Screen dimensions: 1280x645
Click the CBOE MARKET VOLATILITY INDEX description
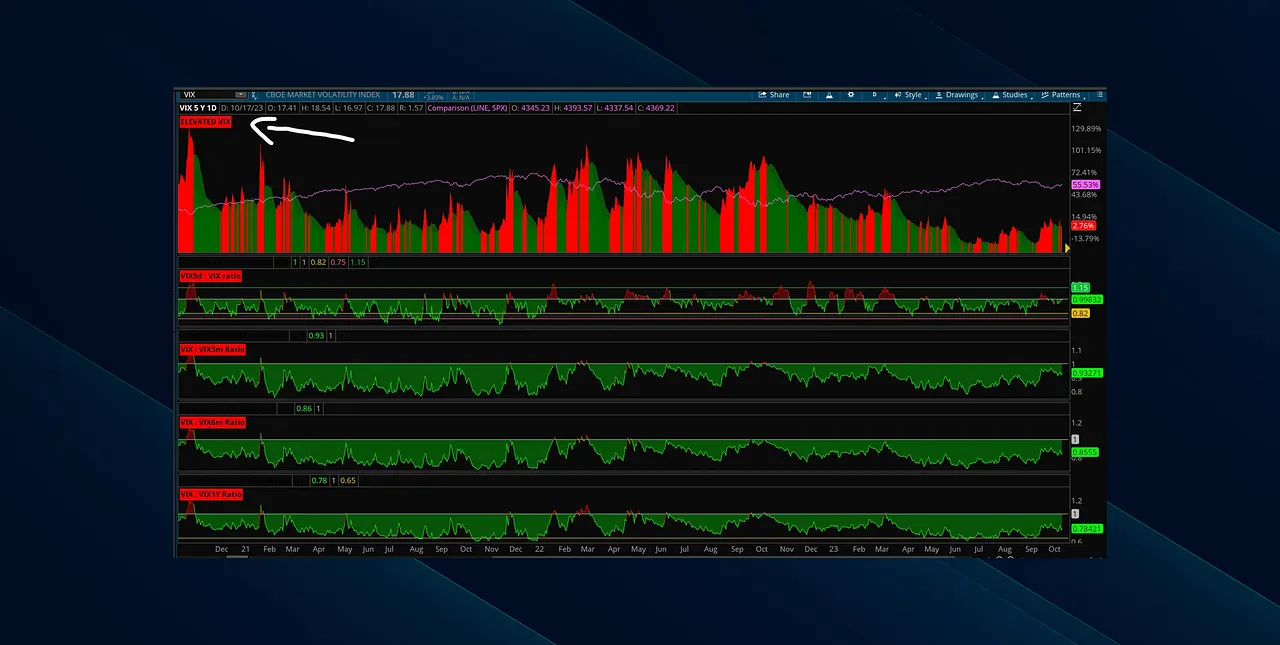coord(322,95)
